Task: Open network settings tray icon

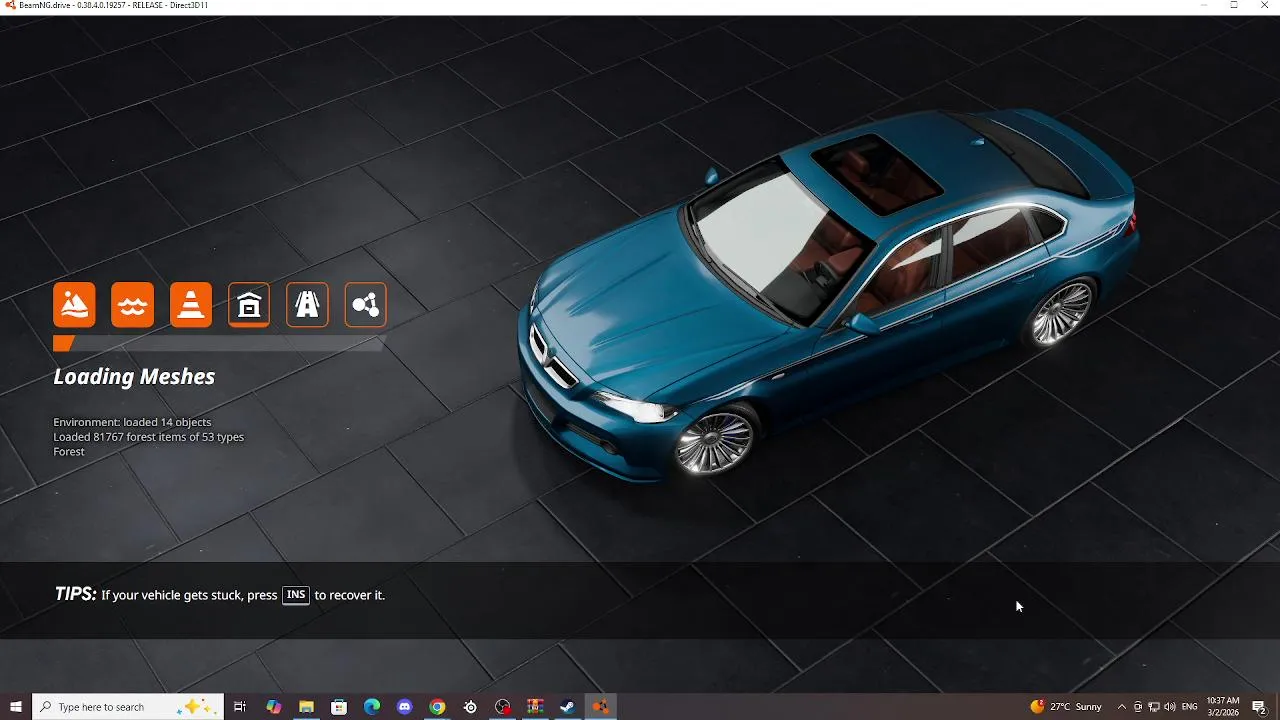Action: tap(1154, 707)
